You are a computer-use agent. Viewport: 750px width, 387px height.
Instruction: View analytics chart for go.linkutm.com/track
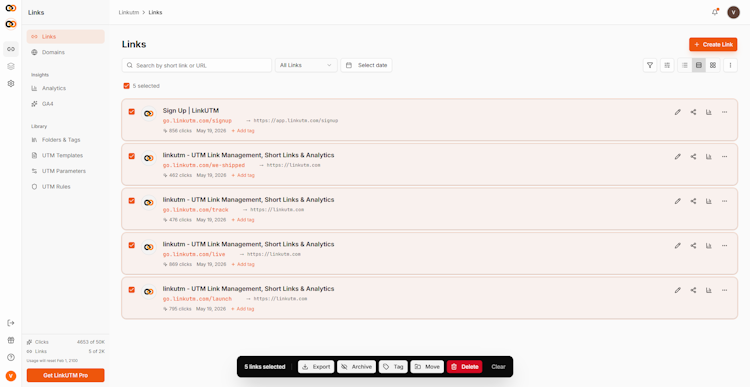tap(709, 201)
